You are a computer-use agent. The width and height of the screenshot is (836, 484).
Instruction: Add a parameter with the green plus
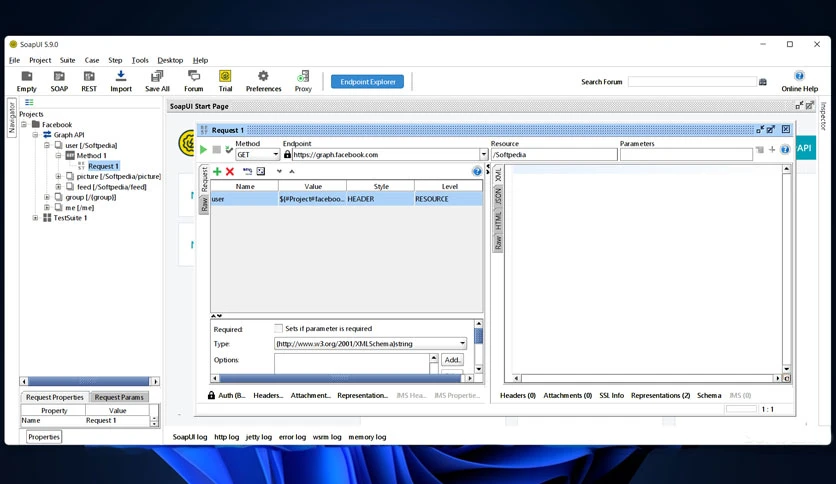[x=217, y=171]
